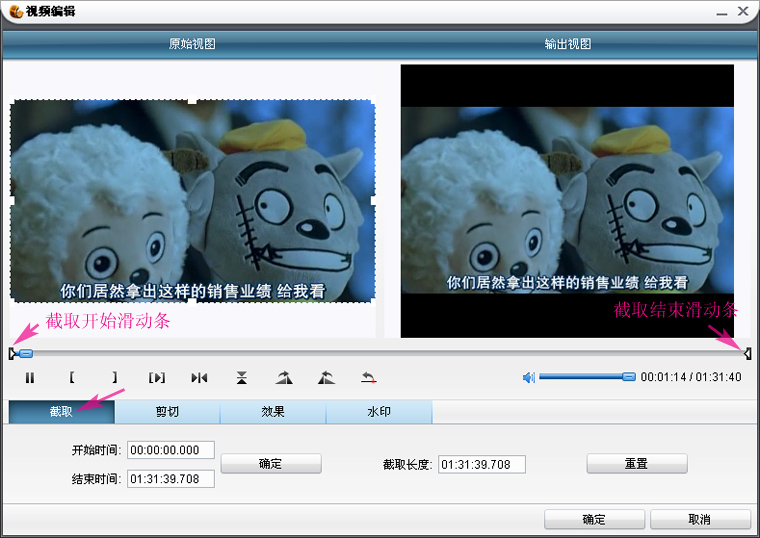The width and height of the screenshot is (760, 538).
Task: Play the selected bracketed segment
Action: [x=157, y=378]
